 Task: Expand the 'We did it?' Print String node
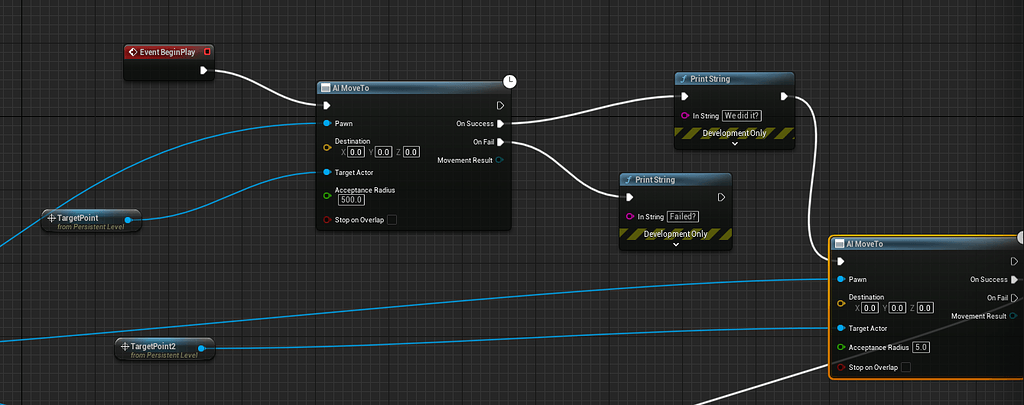pyautogui.click(x=735, y=143)
